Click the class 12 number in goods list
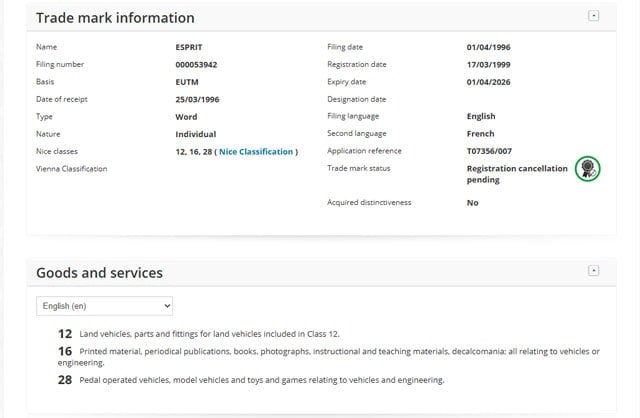This screenshot has height=418, width=640. coord(65,333)
